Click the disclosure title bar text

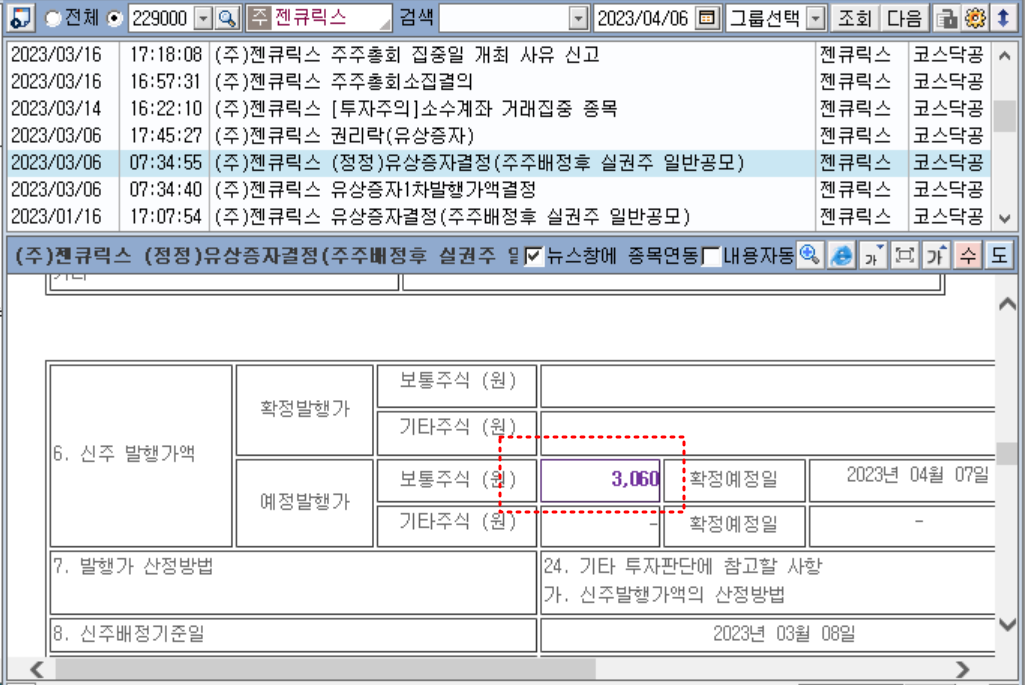(x=266, y=255)
